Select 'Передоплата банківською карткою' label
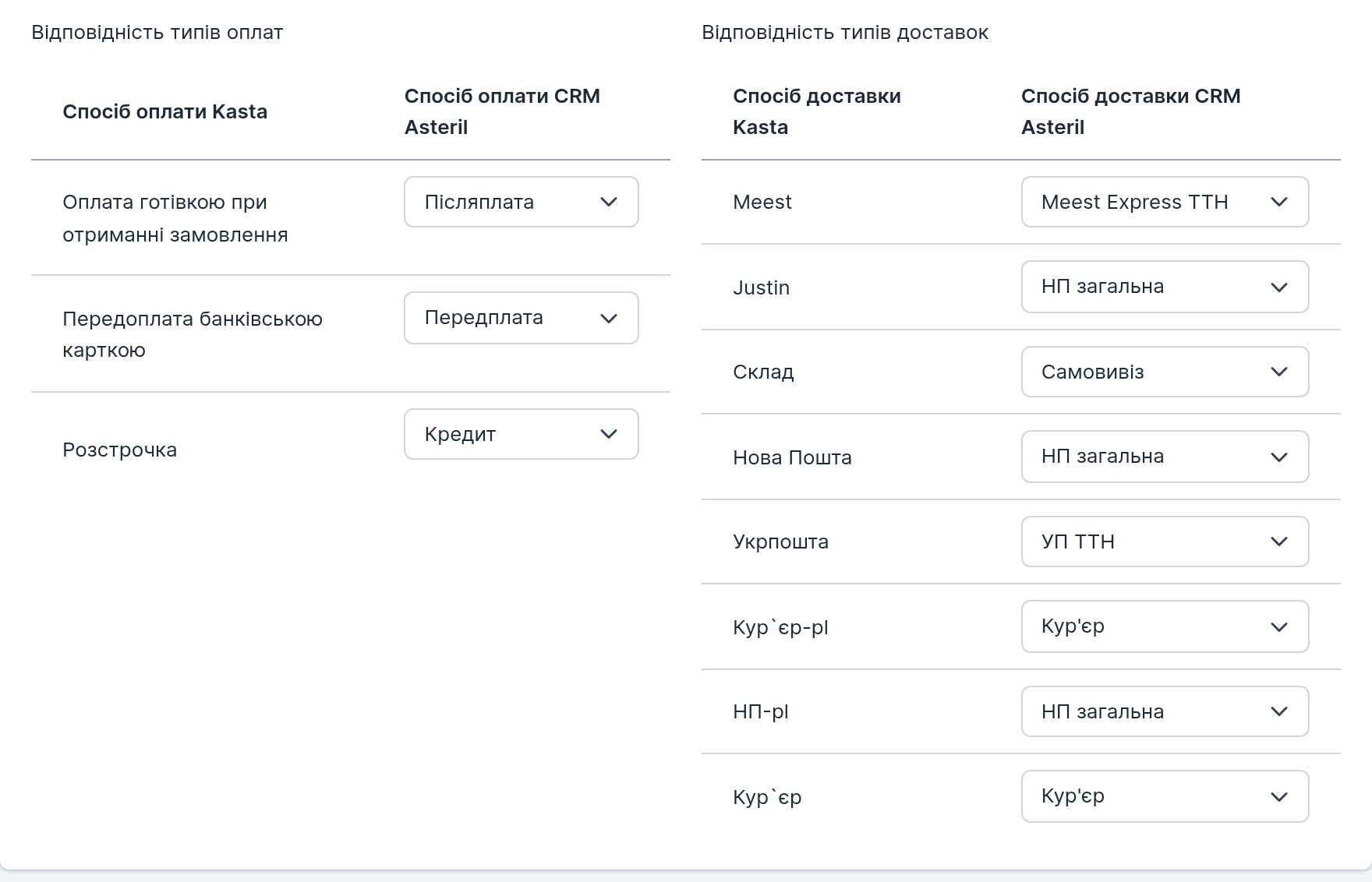1372x882 pixels. [x=193, y=334]
